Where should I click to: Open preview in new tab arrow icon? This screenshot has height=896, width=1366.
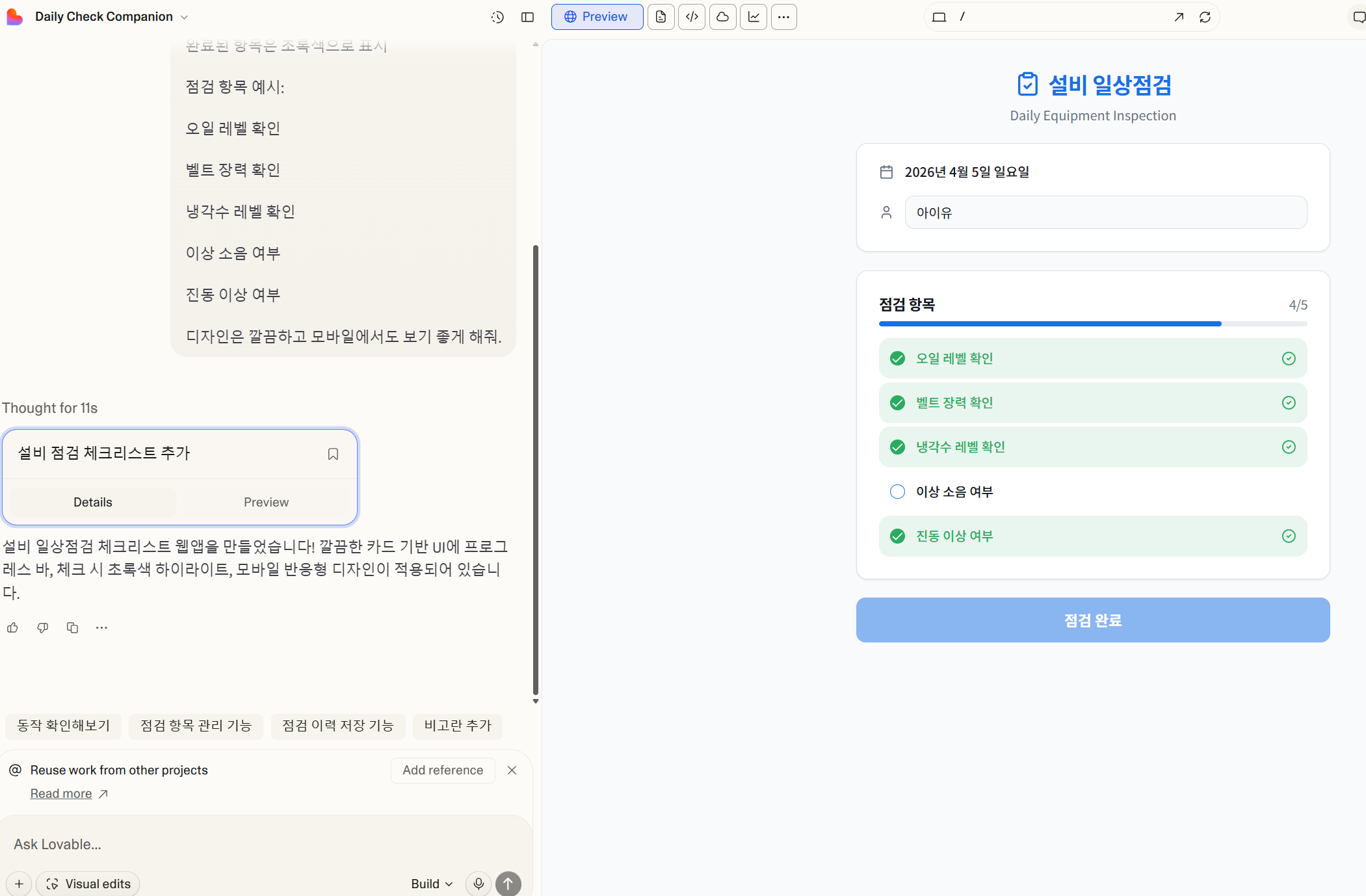coord(1178,17)
